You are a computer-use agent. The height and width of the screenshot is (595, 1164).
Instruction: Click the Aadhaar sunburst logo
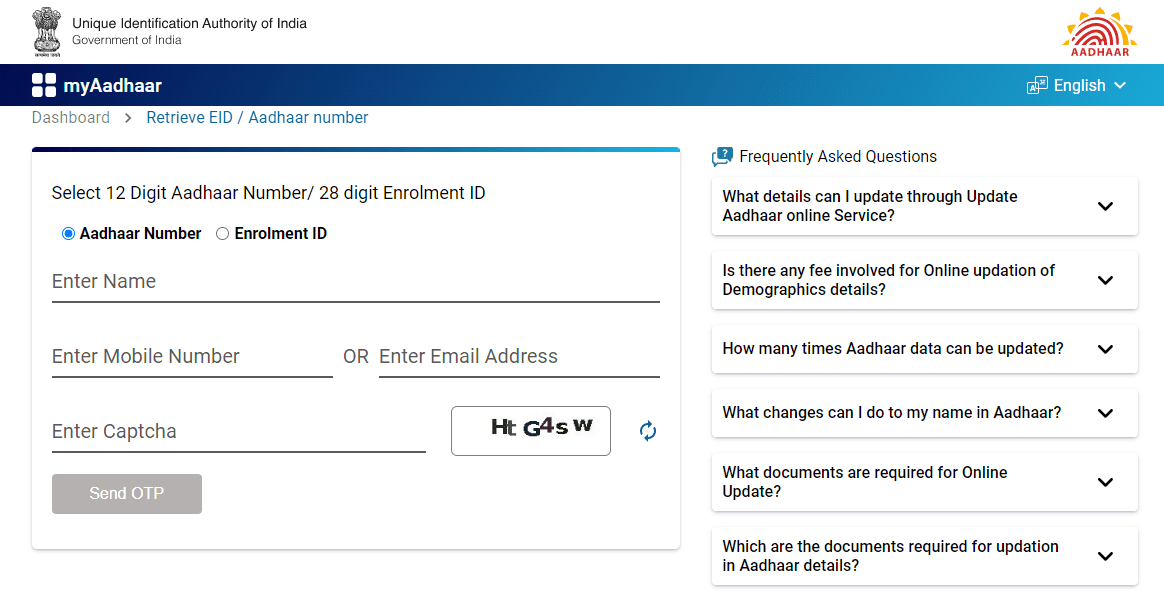click(x=1099, y=31)
